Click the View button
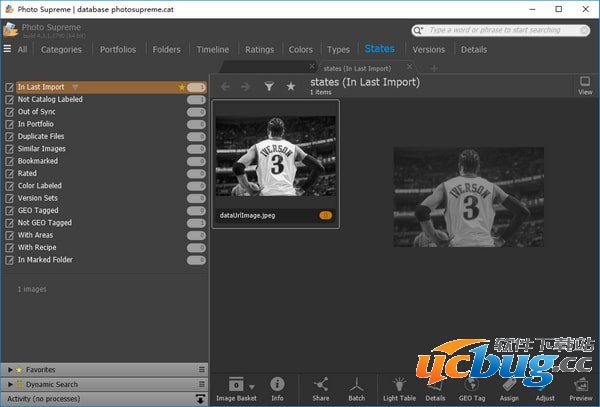 coord(585,86)
